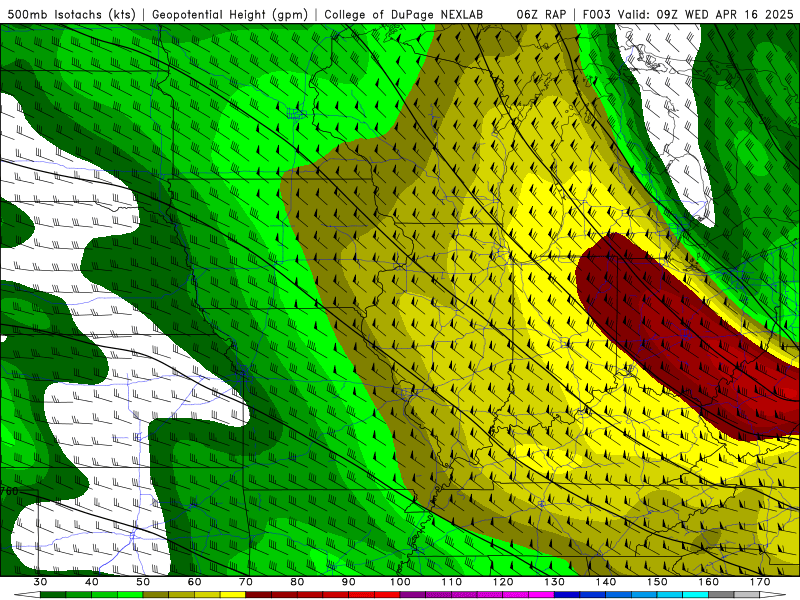Select the 40 label on the color scale
Viewport: 800px width, 600px height.
pyautogui.click(x=92, y=582)
